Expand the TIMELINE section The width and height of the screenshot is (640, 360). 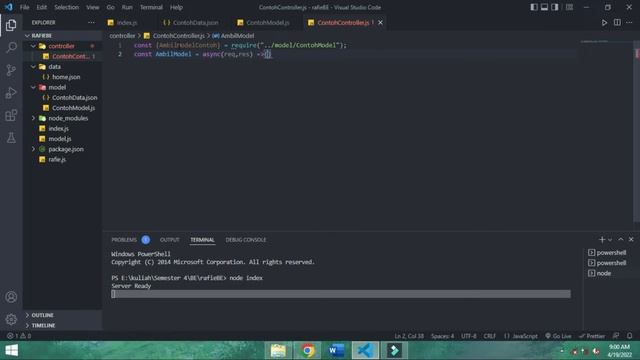(62, 325)
